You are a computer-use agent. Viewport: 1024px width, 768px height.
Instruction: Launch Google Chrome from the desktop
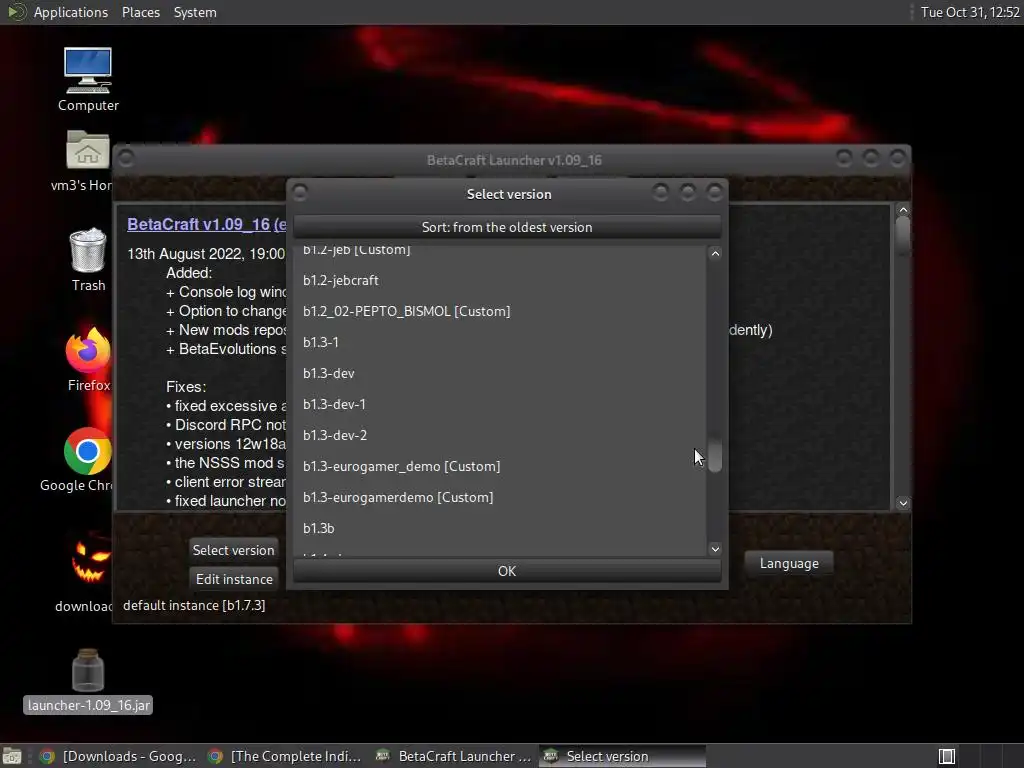pyautogui.click(x=88, y=451)
